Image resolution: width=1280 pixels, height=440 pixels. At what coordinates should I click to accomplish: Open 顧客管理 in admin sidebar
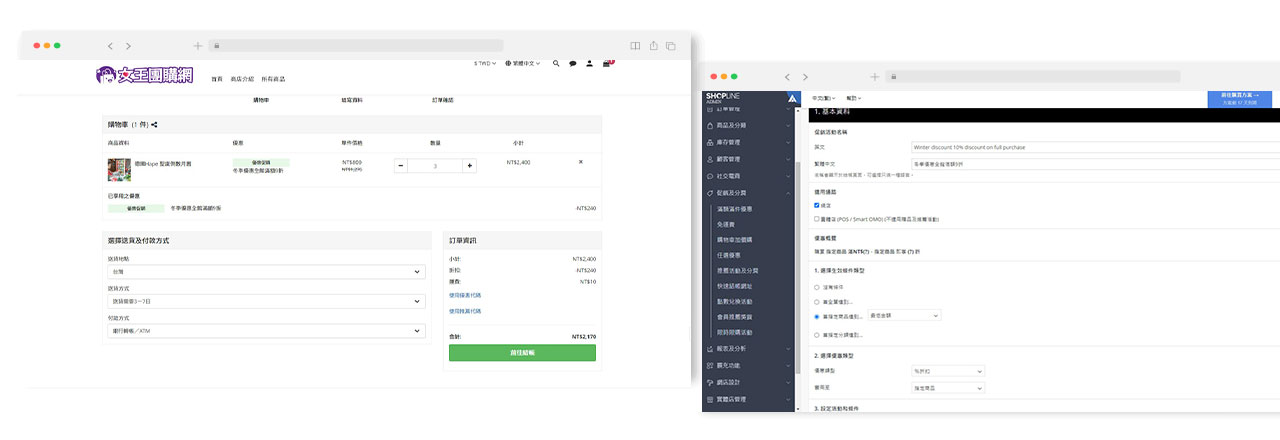(x=749, y=159)
